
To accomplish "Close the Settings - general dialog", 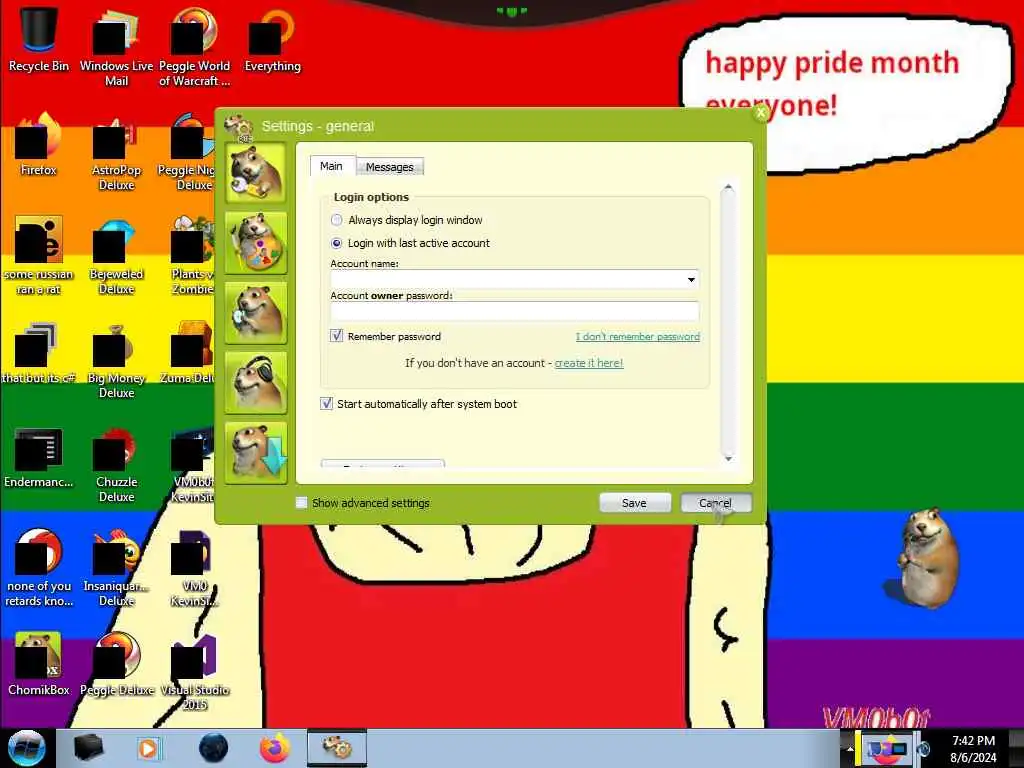I will click(760, 112).
